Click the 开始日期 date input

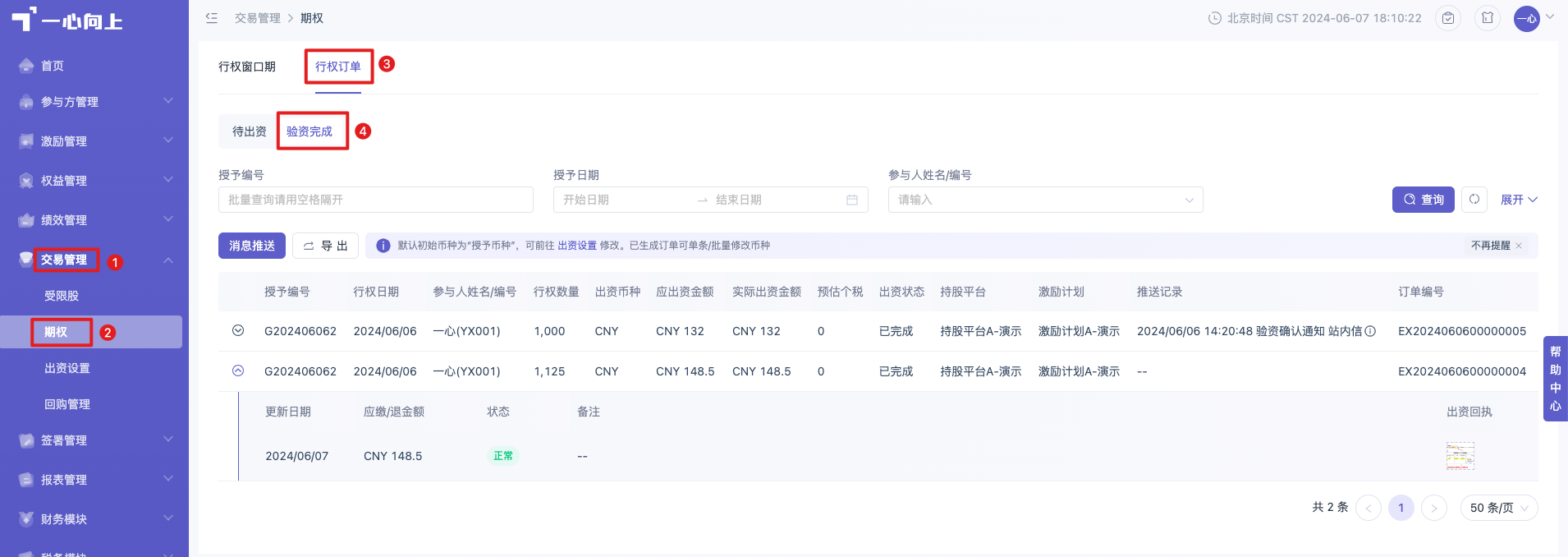pyautogui.click(x=624, y=200)
